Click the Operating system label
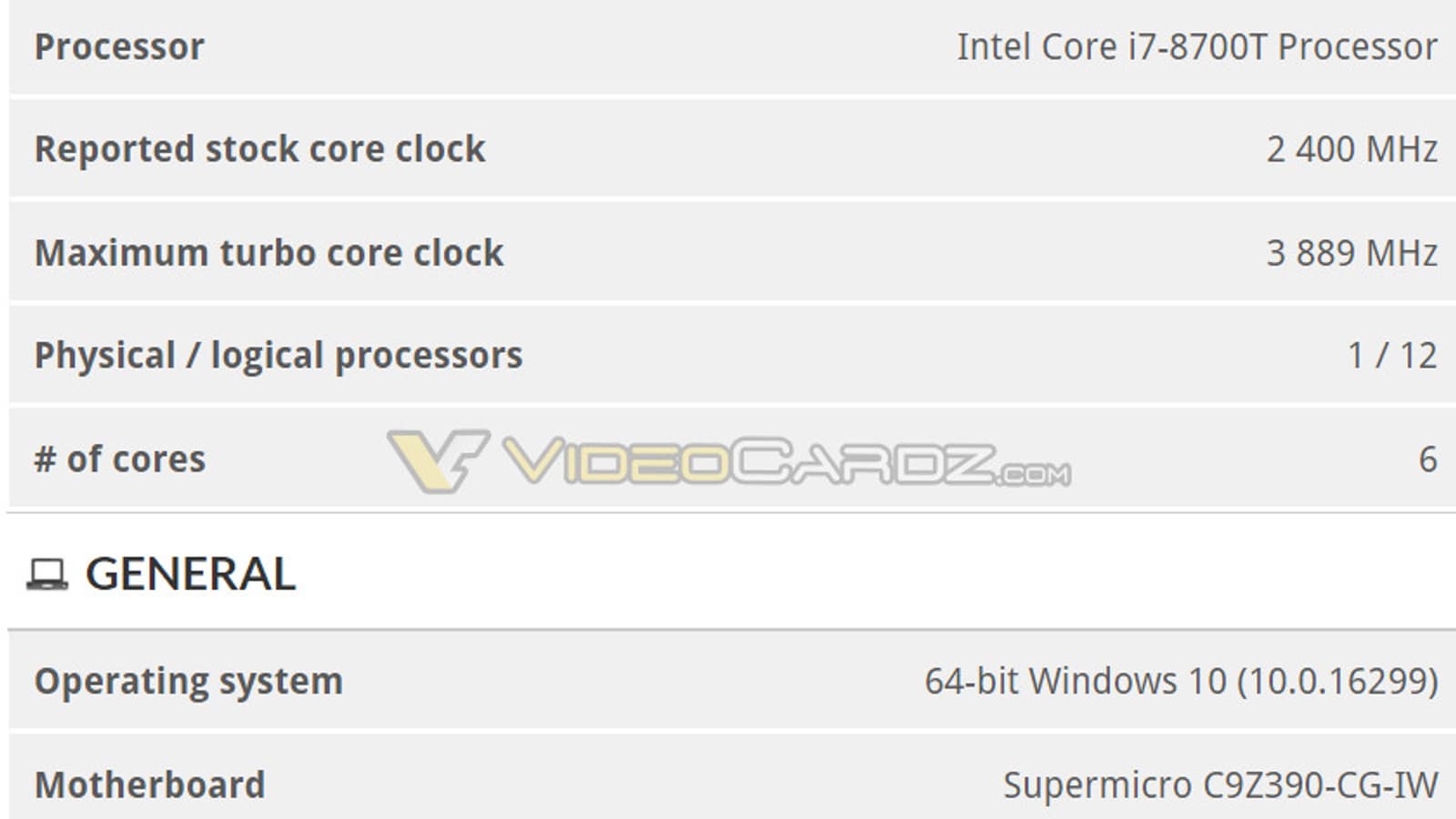1456x819 pixels. pyautogui.click(x=188, y=682)
